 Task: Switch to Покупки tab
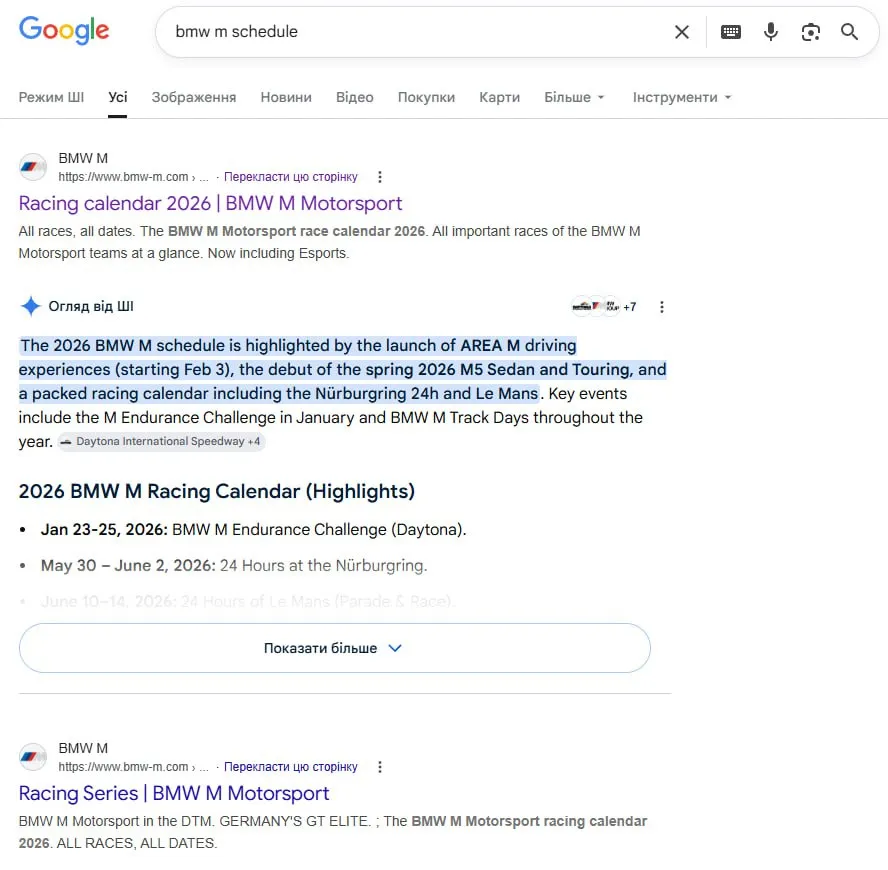[x=426, y=97]
